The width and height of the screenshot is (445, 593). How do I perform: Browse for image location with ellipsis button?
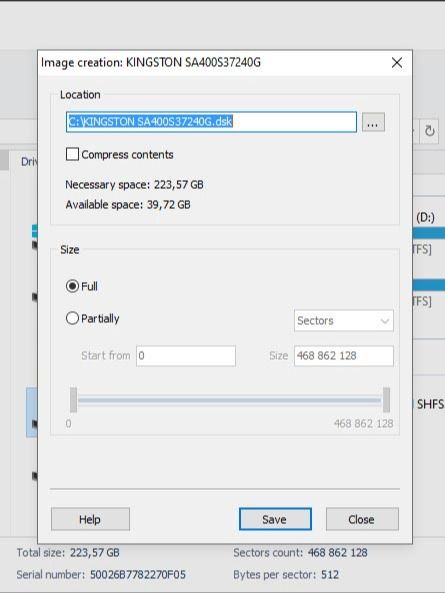tap(373, 122)
